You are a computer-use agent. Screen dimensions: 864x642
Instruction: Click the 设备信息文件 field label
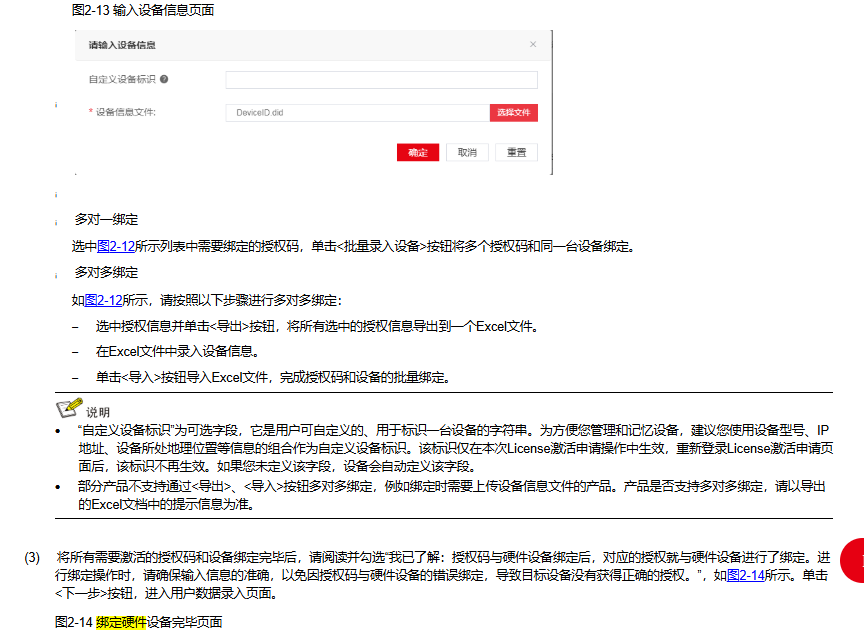point(125,113)
